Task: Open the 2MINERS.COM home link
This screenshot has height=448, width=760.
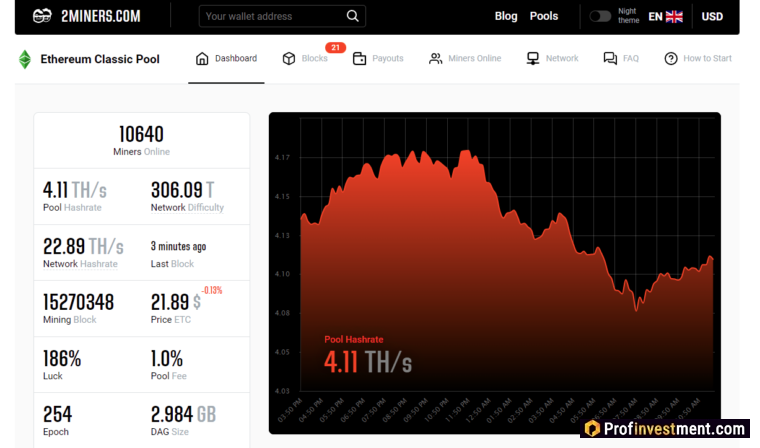Action: (x=101, y=16)
